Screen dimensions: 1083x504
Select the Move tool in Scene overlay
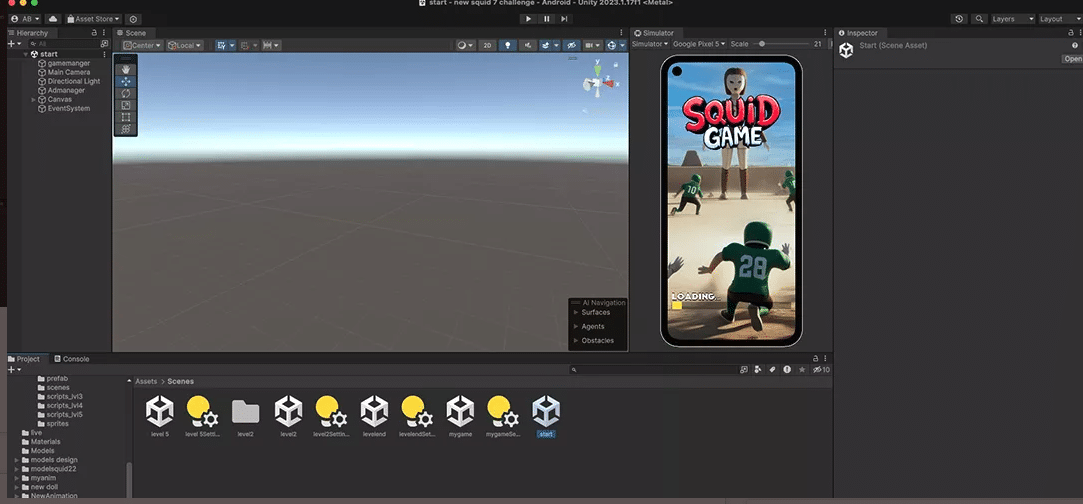(126, 81)
